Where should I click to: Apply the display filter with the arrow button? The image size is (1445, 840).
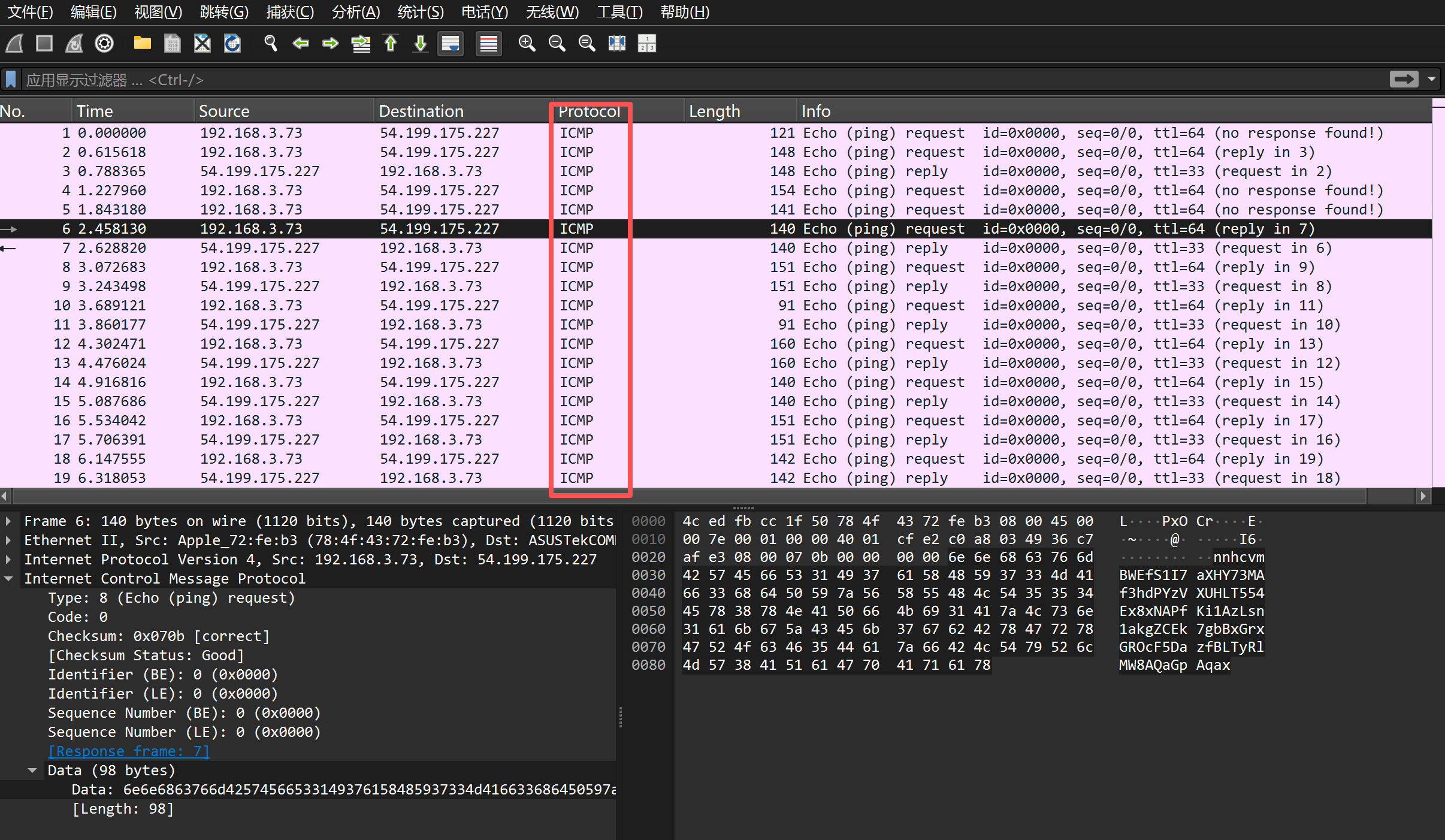pyautogui.click(x=1404, y=78)
